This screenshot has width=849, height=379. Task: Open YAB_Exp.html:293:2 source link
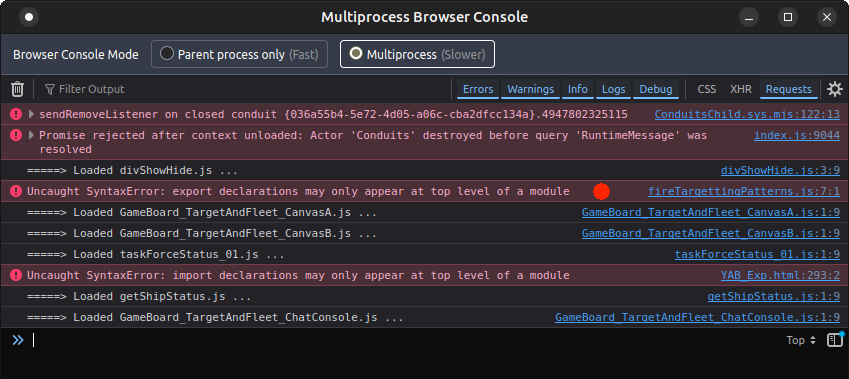[x=780, y=275]
